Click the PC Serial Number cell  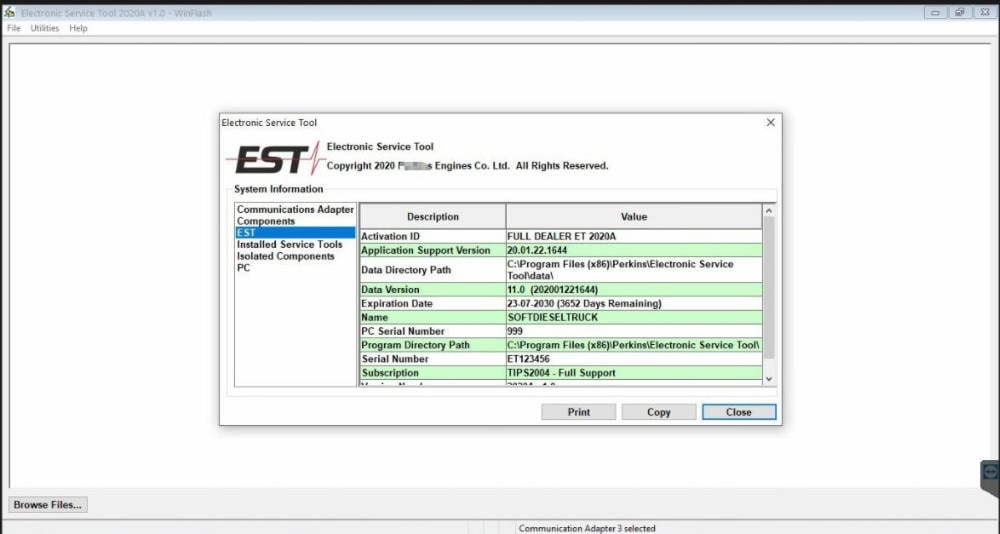click(x=433, y=331)
